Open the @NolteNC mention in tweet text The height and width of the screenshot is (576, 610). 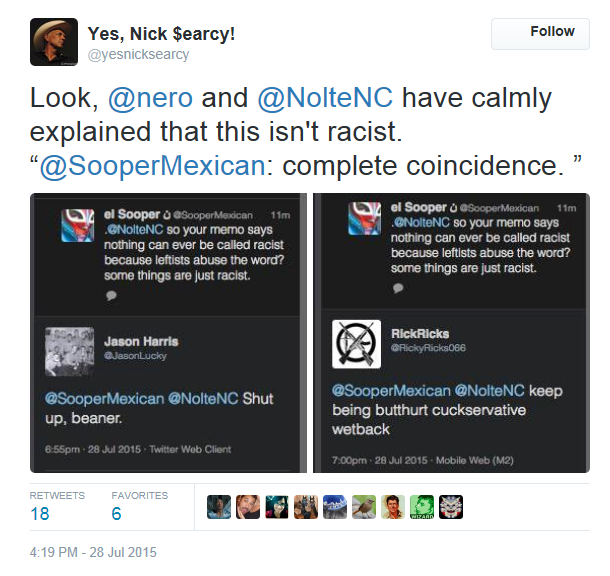click(325, 97)
